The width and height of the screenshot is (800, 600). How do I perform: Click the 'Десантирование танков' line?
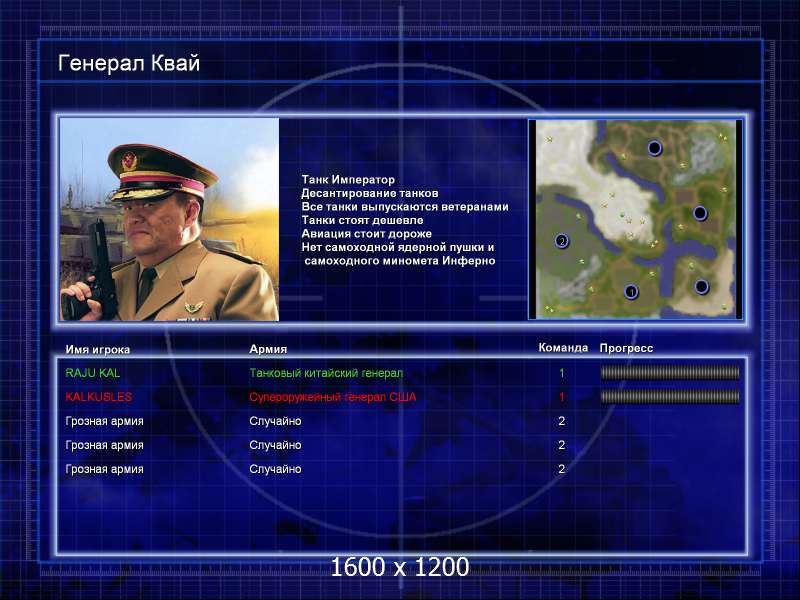[x=370, y=193]
